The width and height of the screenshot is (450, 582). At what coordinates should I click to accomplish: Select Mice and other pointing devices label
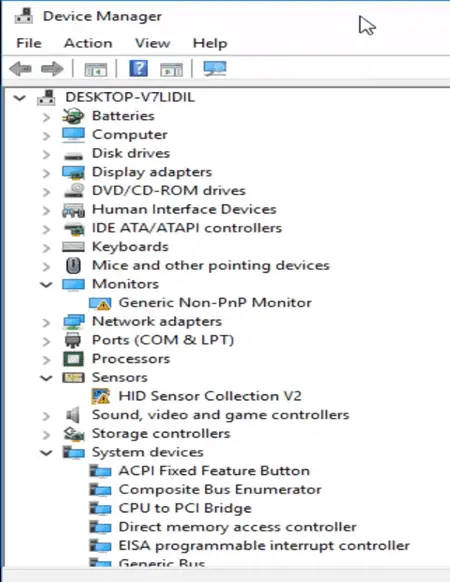click(211, 265)
